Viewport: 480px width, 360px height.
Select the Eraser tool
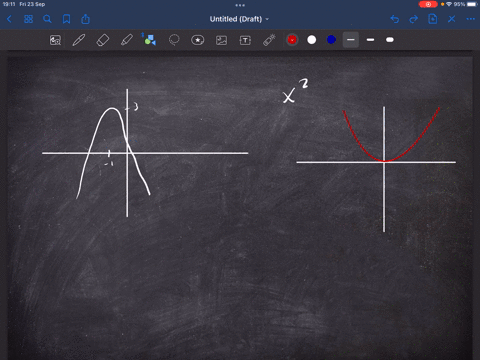(103, 40)
